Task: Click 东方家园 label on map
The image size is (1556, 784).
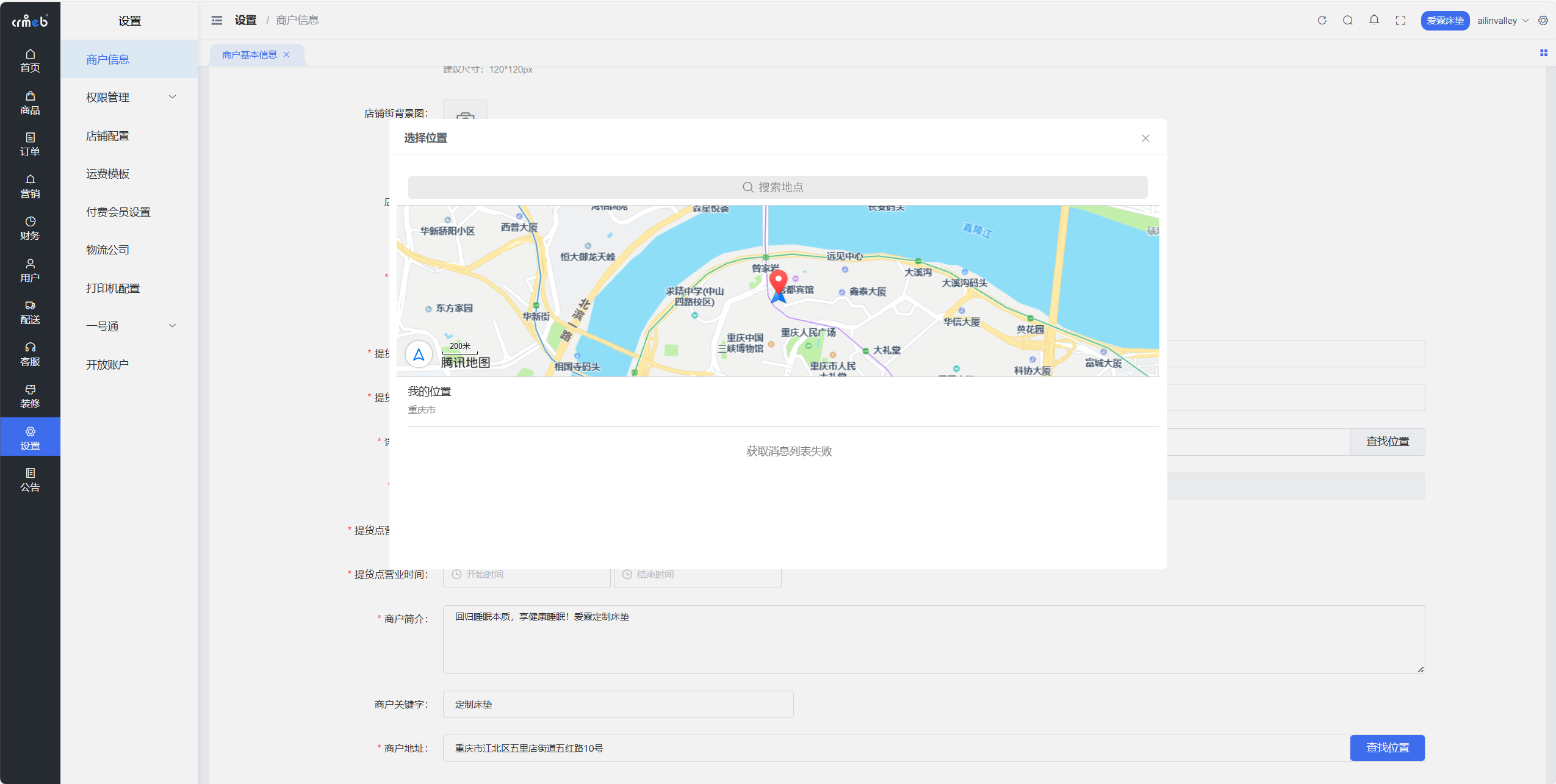Action: (453, 308)
